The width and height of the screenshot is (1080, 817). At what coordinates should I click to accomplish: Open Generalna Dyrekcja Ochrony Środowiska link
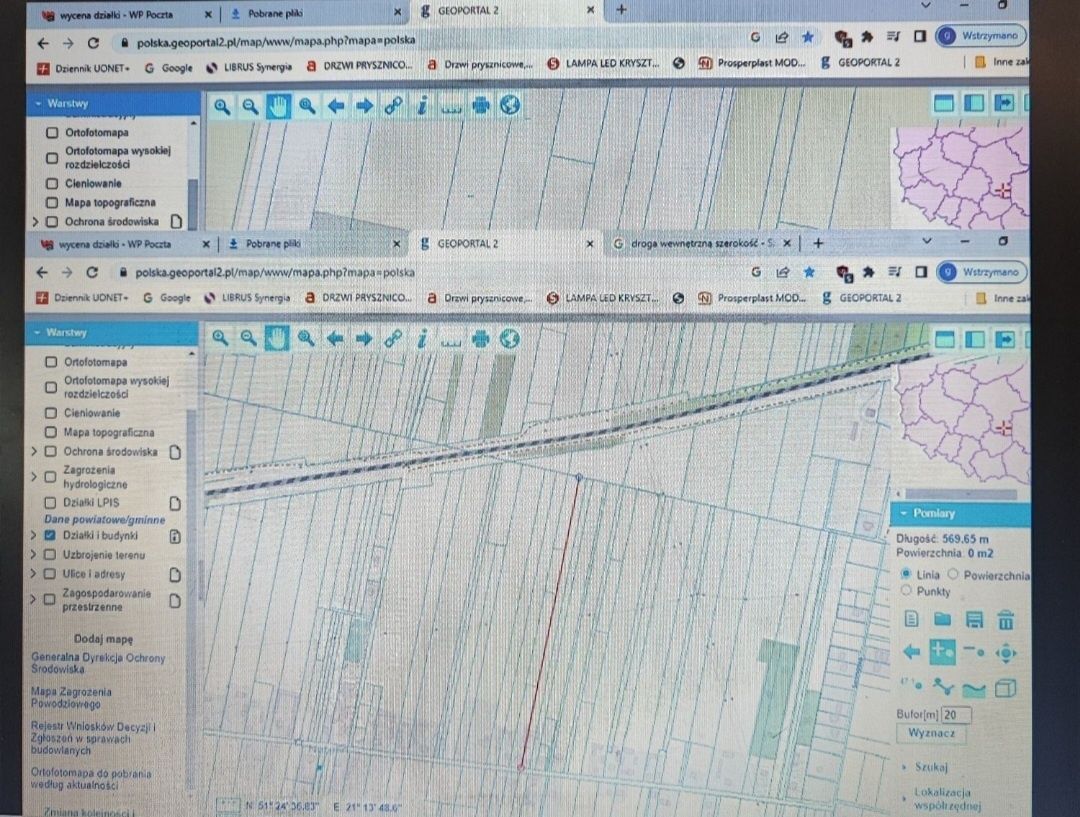[x=98, y=663]
